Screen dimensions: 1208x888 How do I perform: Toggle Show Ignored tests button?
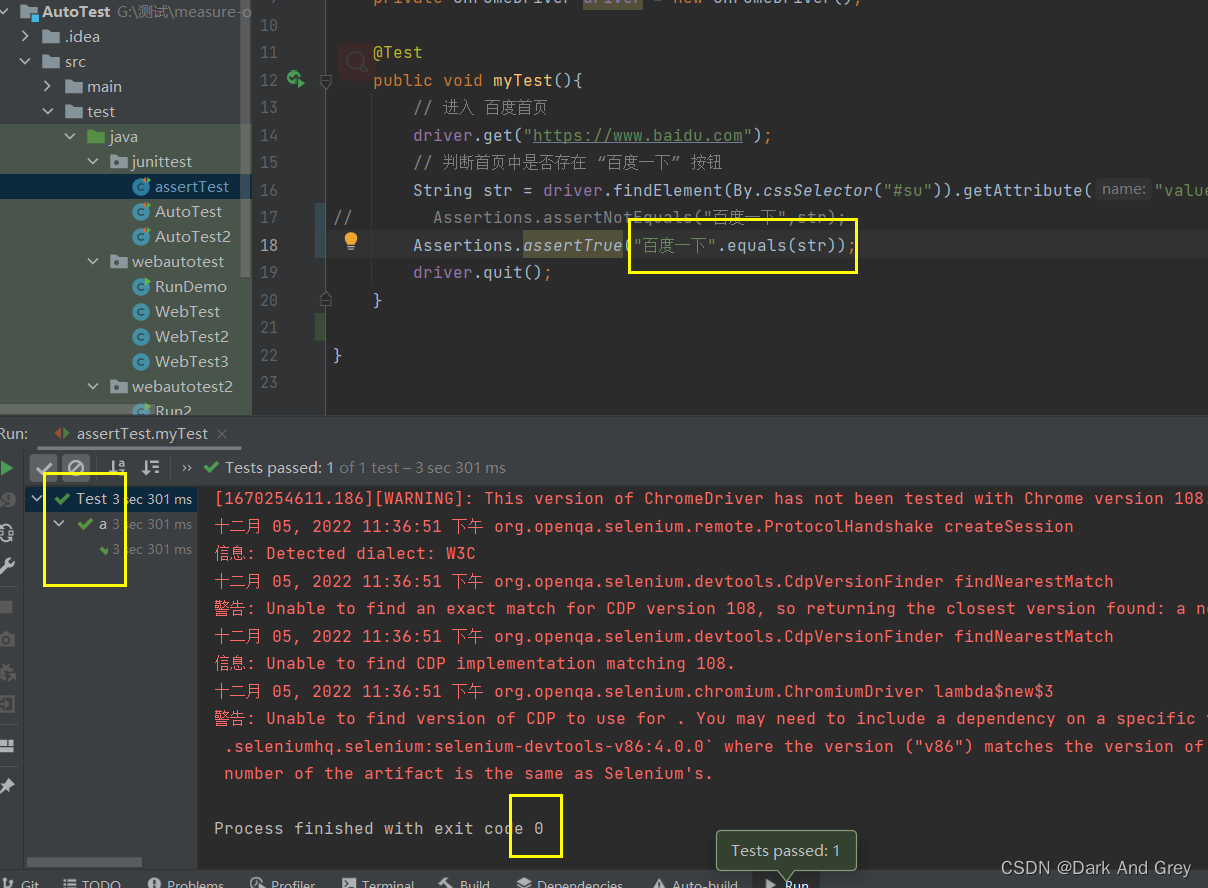coord(75,467)
